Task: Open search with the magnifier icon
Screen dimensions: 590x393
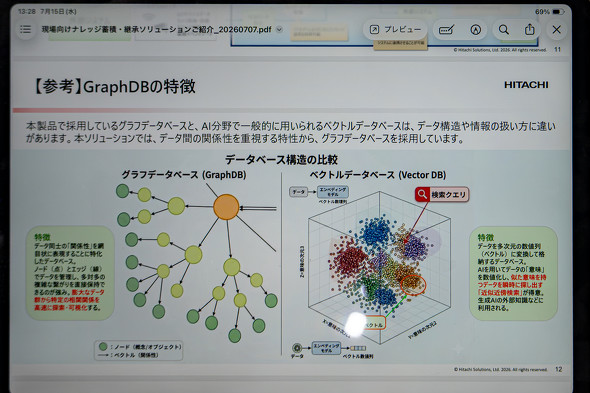Action: click(504, 29)
